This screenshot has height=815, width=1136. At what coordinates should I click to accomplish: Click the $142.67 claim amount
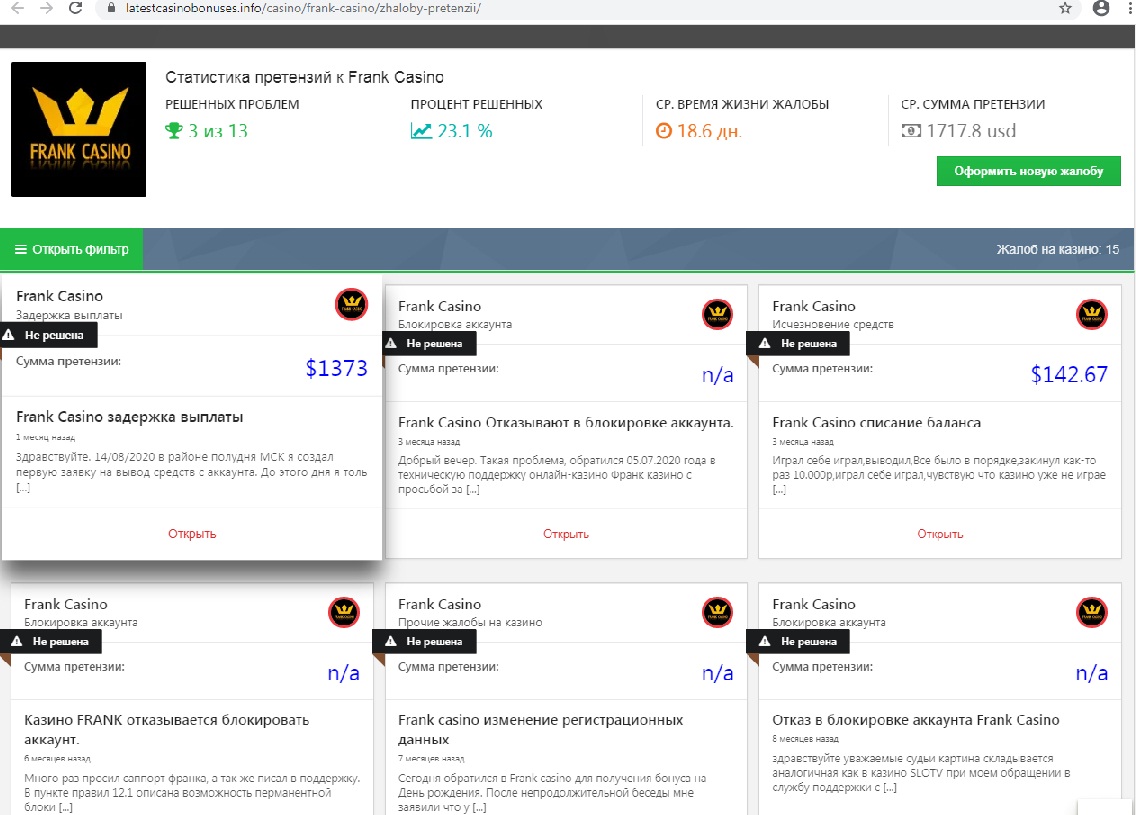tap(1069, 375)
